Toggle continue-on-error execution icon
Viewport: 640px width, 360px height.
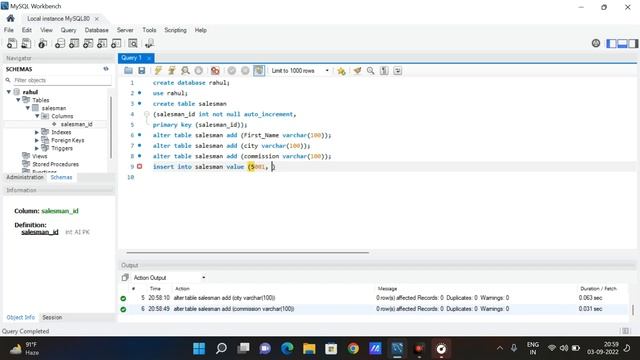tap(215, 71)
